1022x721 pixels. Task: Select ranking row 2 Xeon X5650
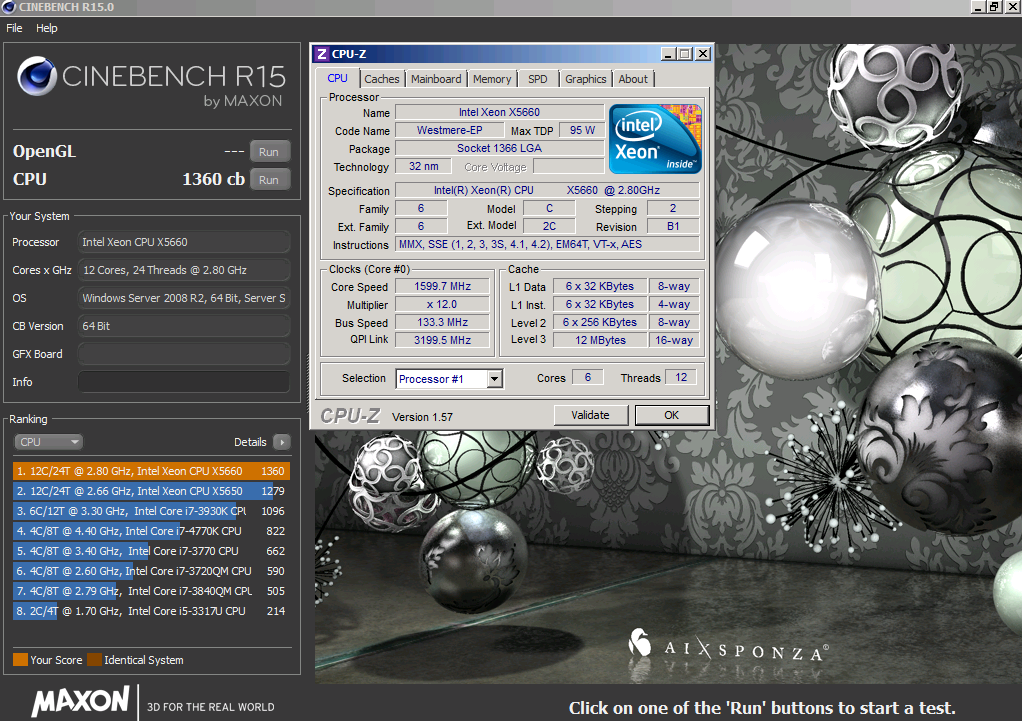151,491
